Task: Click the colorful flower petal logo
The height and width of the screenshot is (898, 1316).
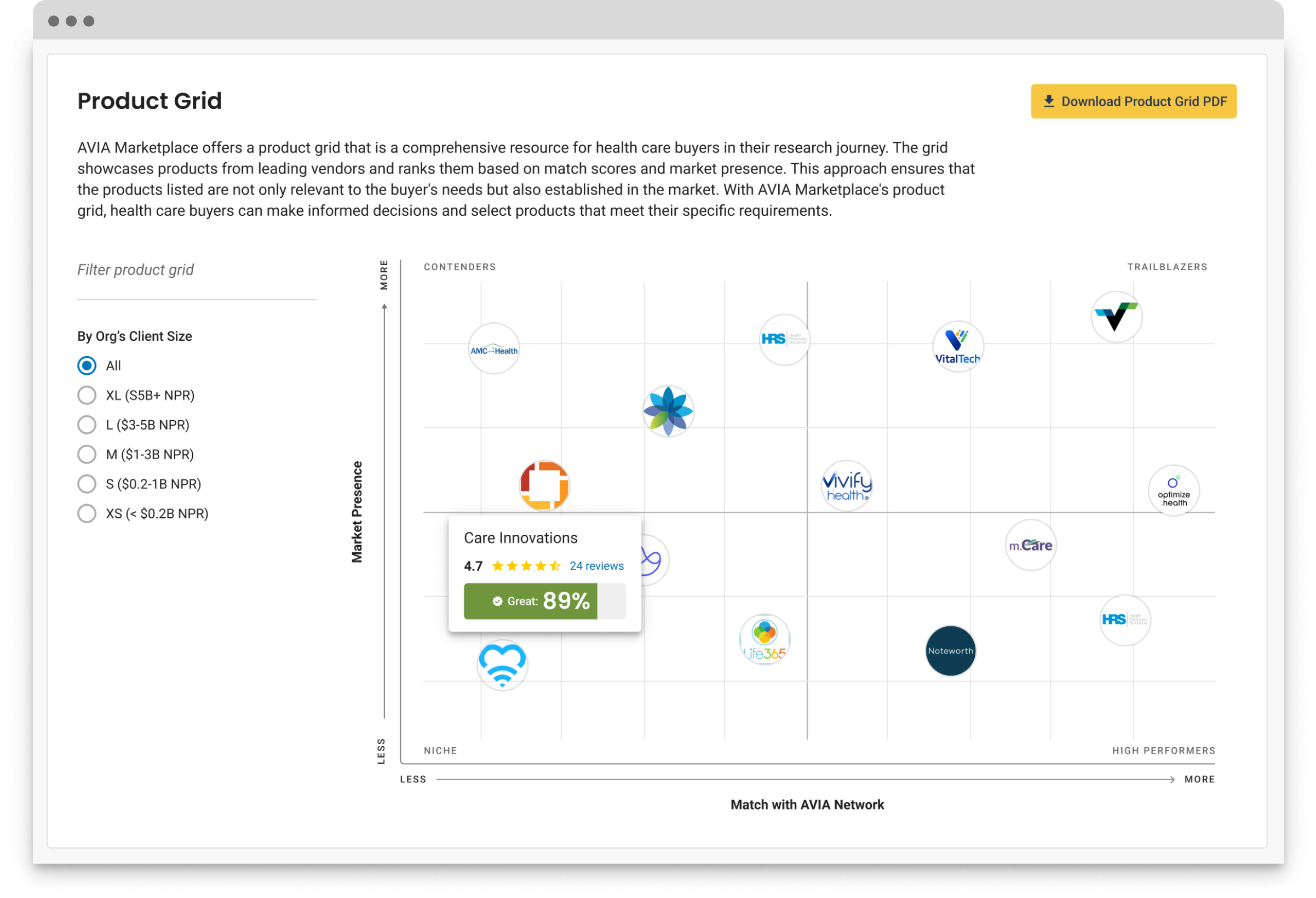Action: pos(668,411)
